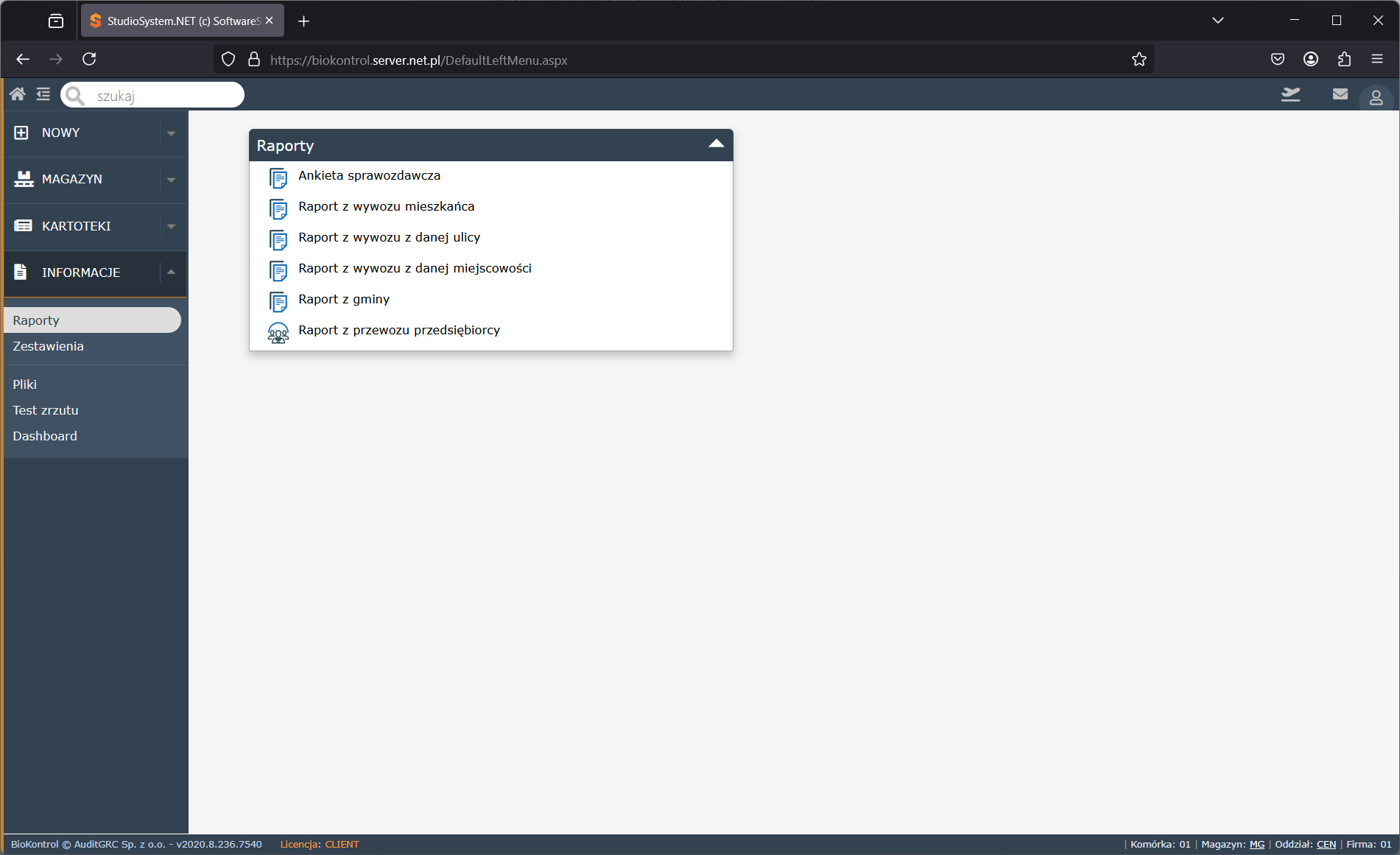Click the INFORMACJE document icon

pos(21,272)
